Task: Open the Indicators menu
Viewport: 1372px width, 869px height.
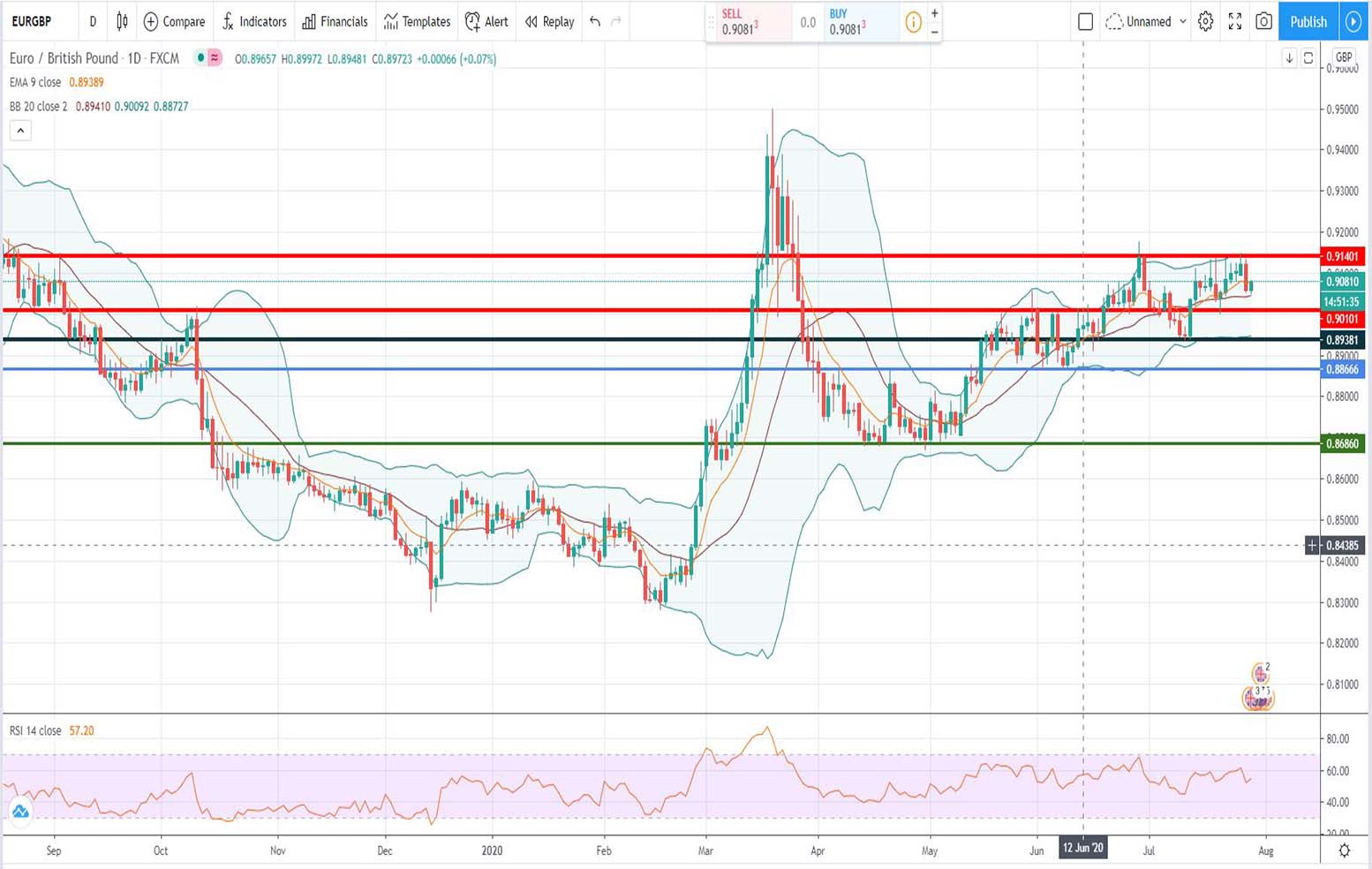Action: tap(254, 21)
